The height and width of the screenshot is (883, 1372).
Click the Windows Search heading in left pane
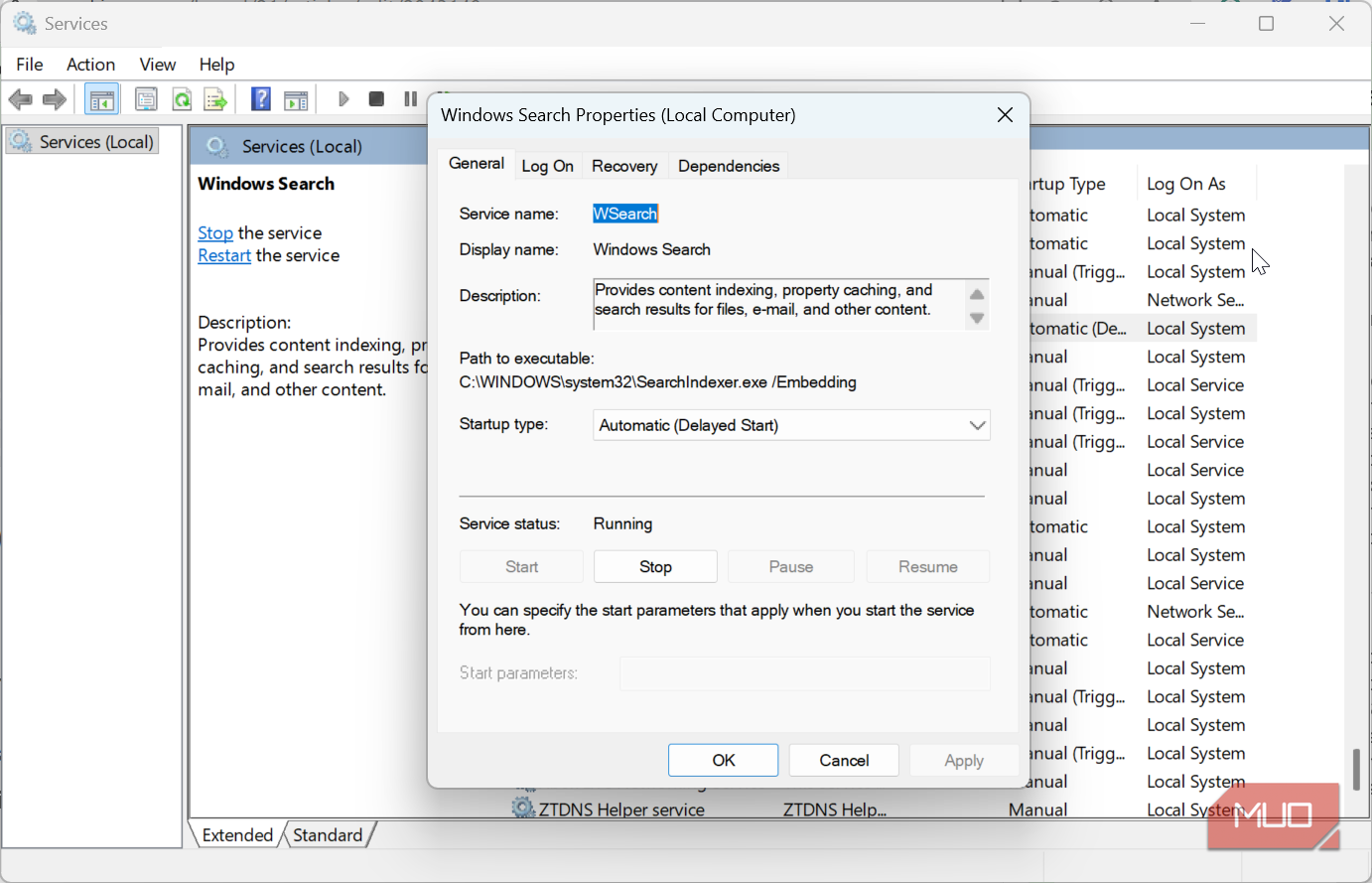(x=266, y=184)
